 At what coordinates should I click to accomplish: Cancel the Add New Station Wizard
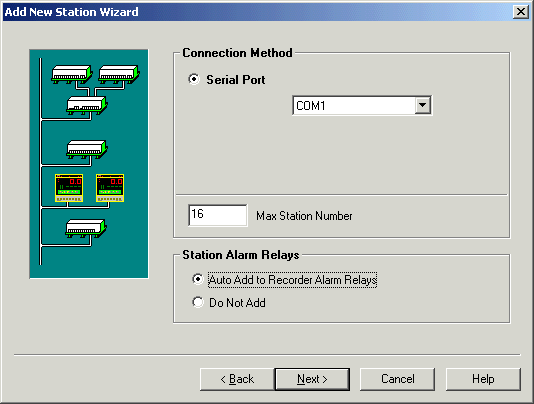tap(397, 379)
